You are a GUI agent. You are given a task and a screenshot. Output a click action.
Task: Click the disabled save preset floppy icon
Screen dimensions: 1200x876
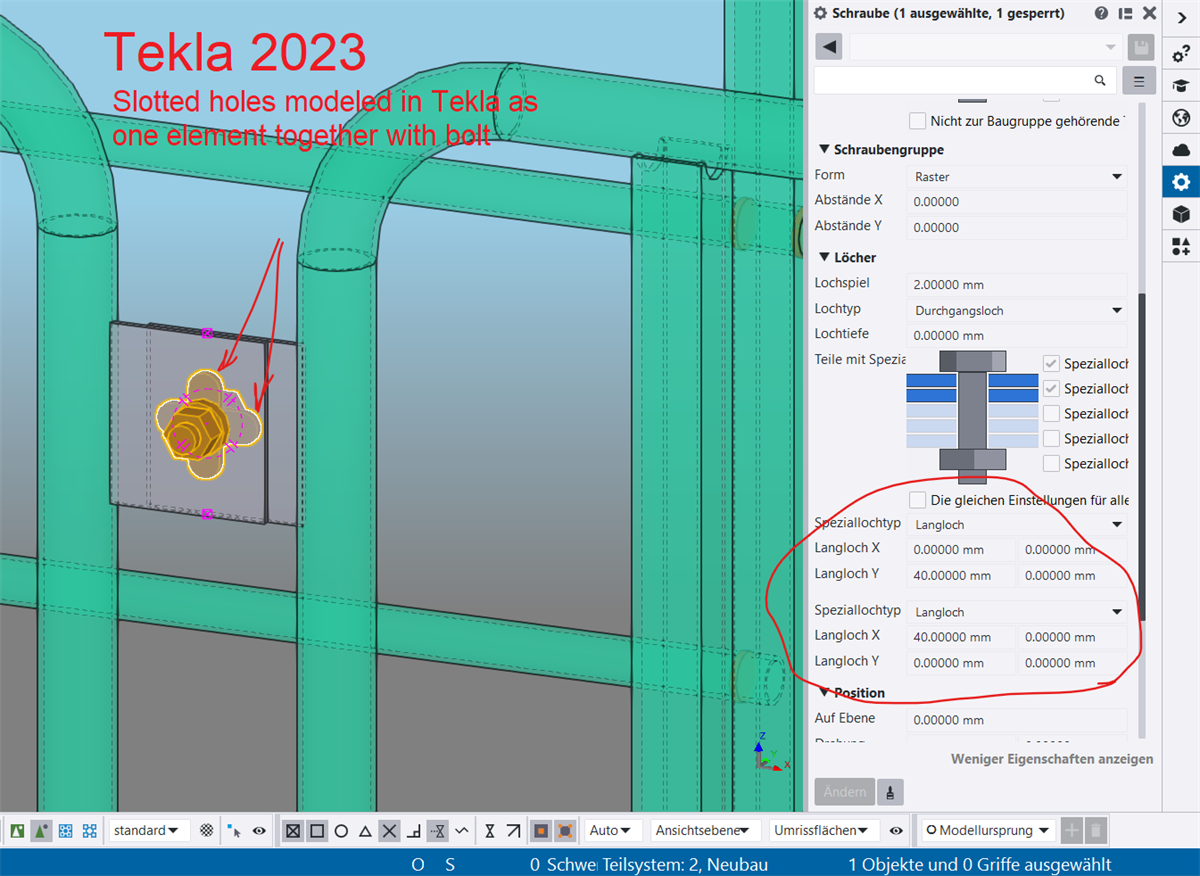pos(1140,47)
